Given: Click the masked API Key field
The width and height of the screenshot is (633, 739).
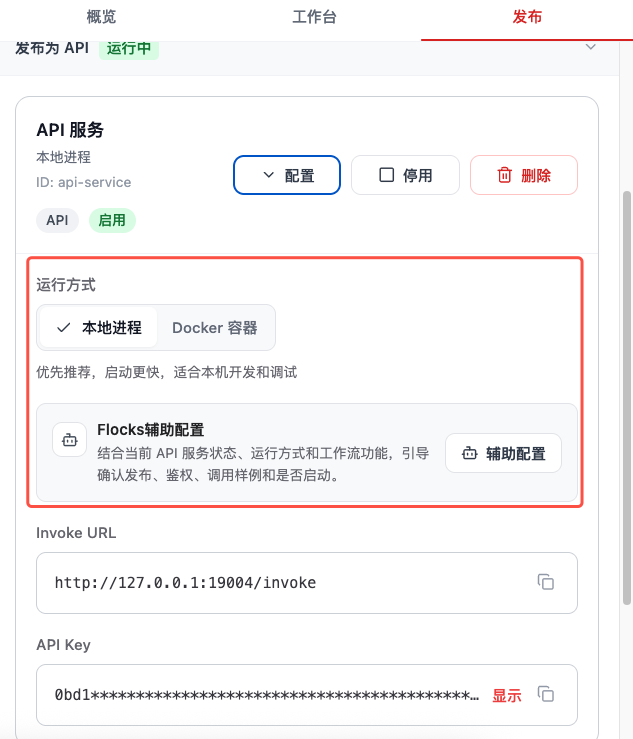Looking at the screenshot, I should 307,695.
